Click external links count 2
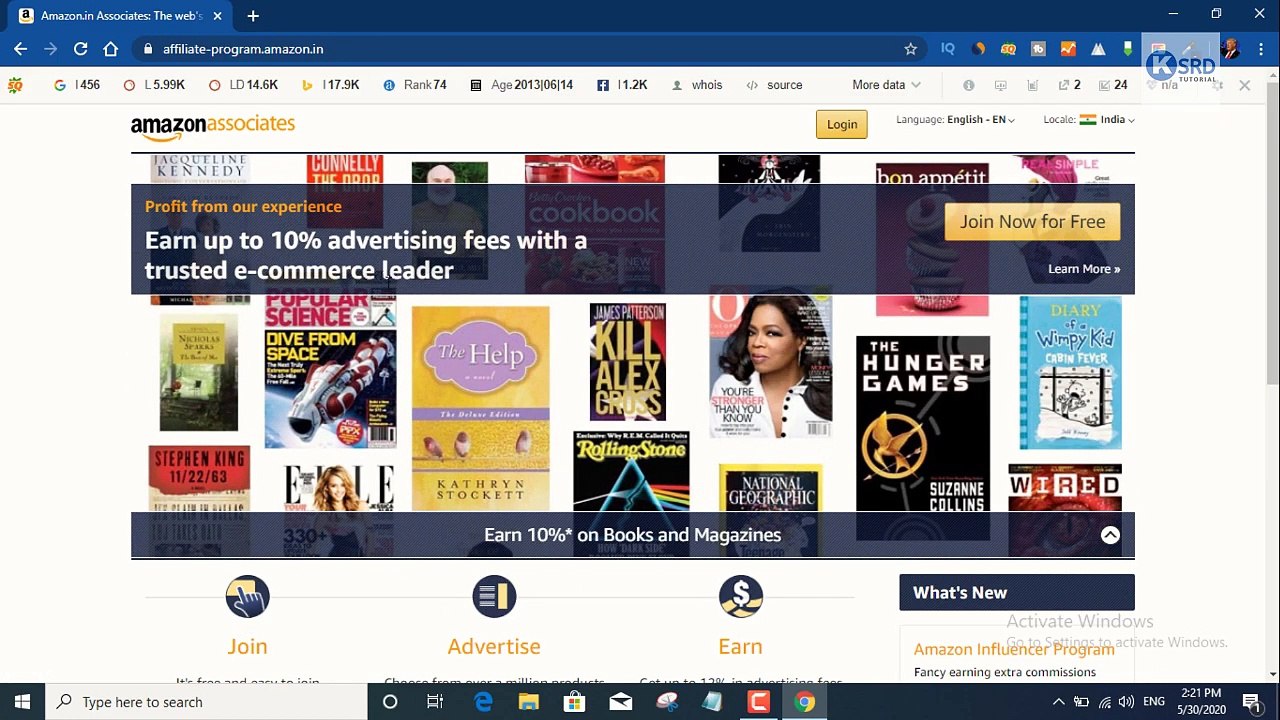Screen dimensions: 1280x720 (x=1069, y=85)
